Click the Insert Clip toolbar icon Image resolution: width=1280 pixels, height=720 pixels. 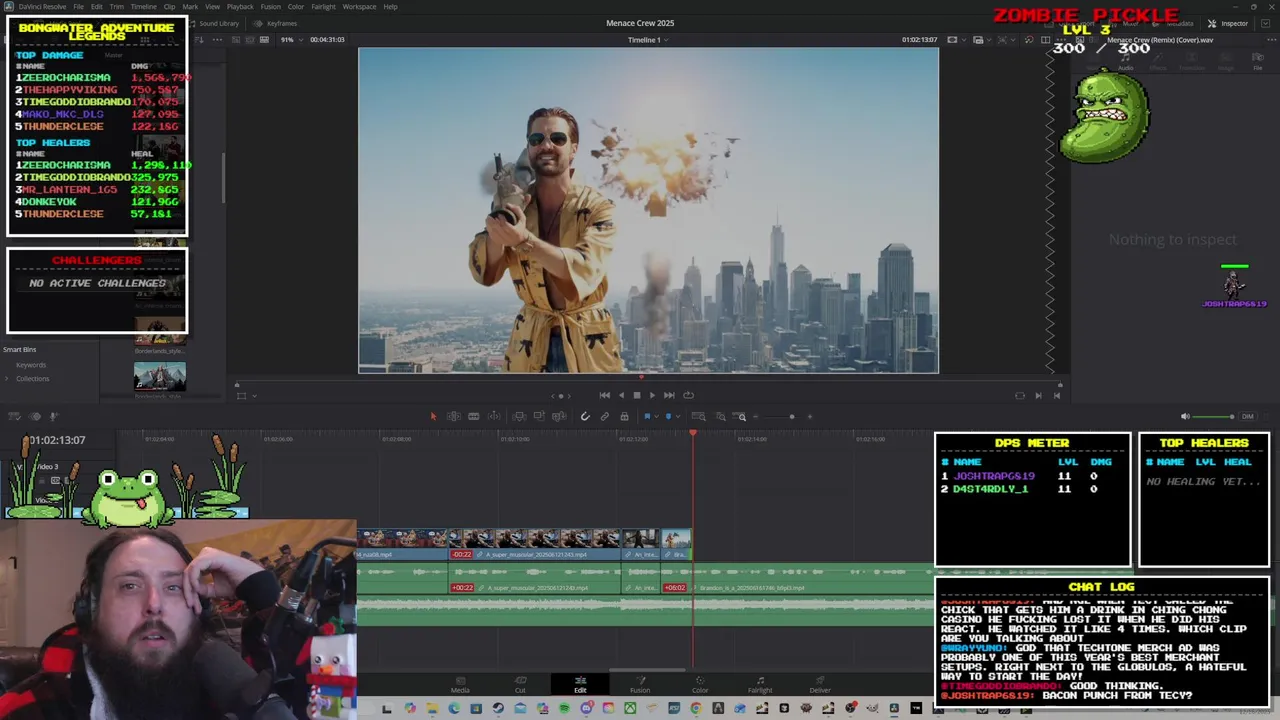click(519, 416)
